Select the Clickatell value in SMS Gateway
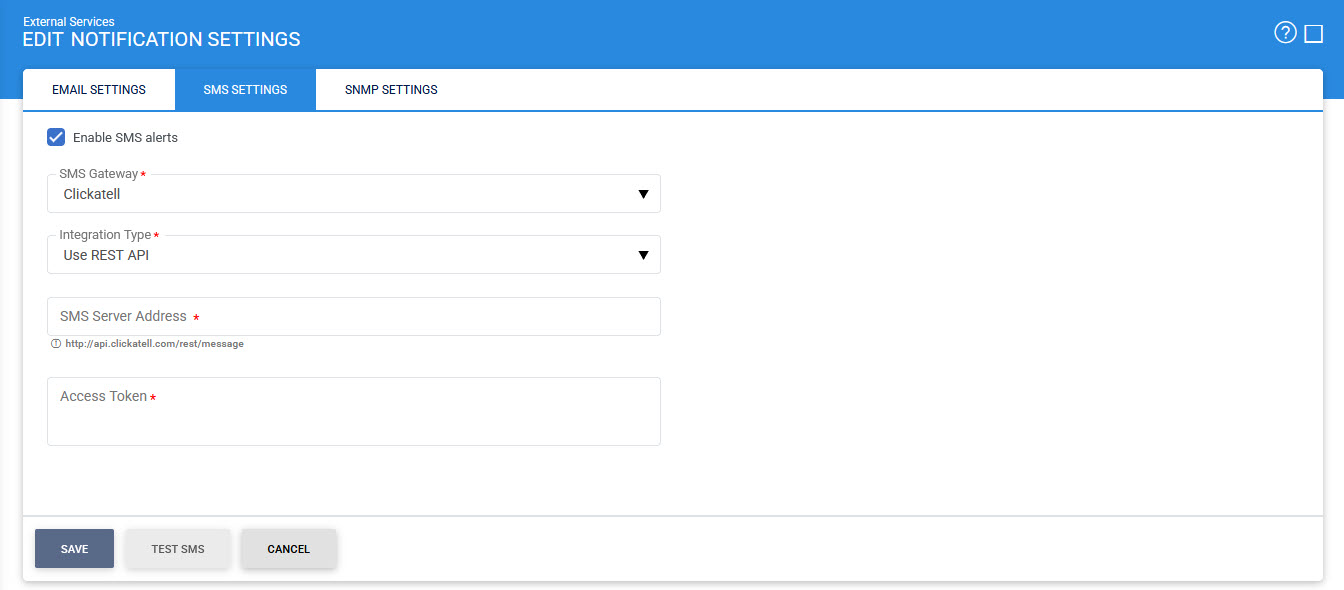The height and width of the screenshot is (590, 1344). coord(92,194)
